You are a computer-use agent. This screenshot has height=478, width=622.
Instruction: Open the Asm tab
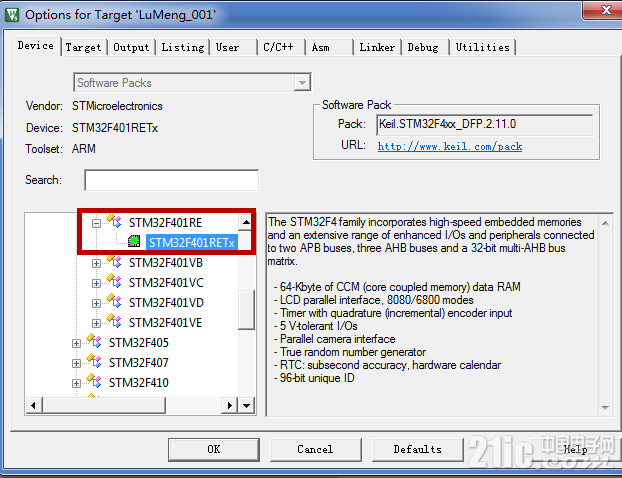pos(329,48)
